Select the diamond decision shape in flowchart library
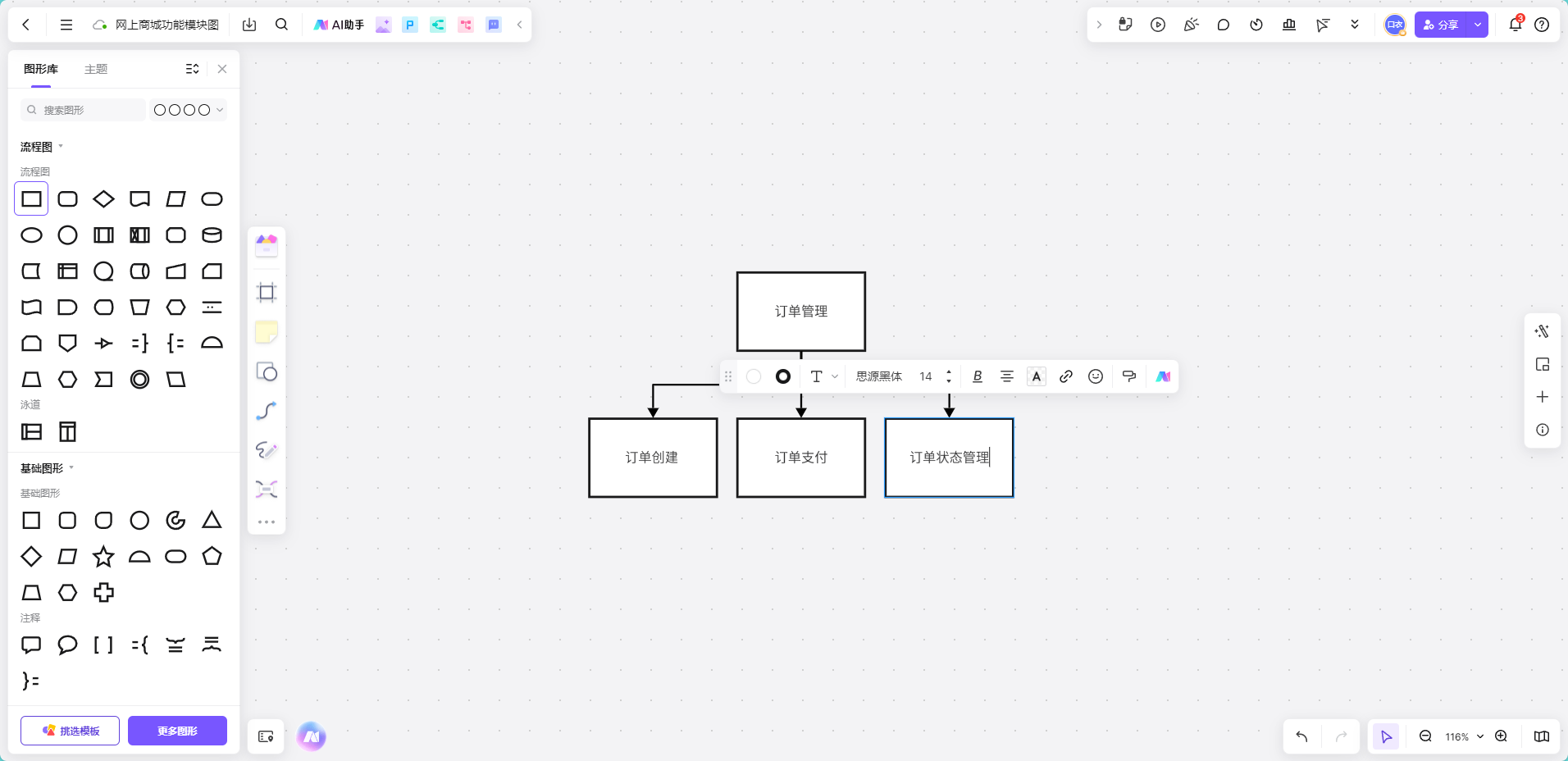 (x=104, y=199)
